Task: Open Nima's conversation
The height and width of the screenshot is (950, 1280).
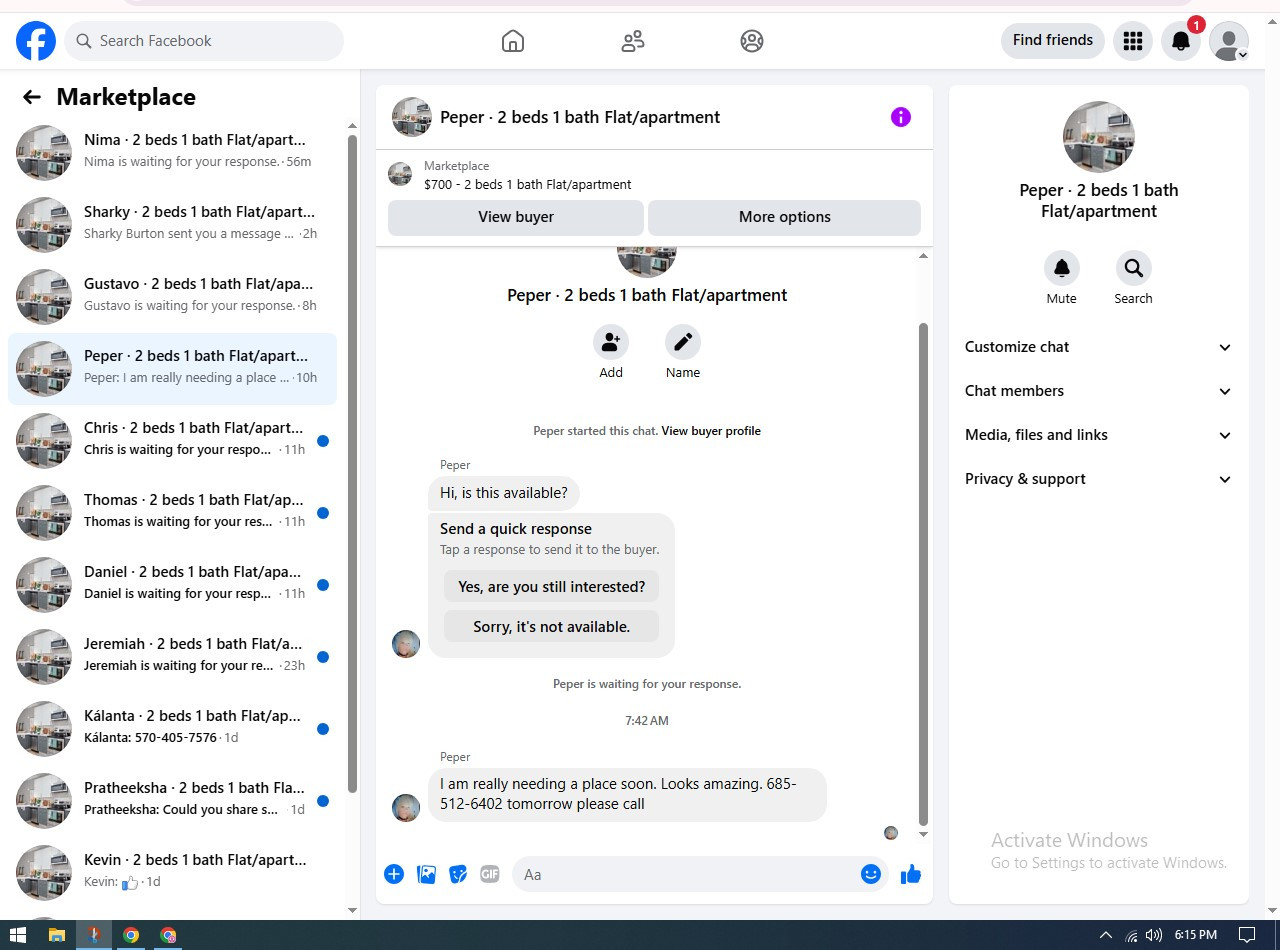Action: tap(172, 153)
